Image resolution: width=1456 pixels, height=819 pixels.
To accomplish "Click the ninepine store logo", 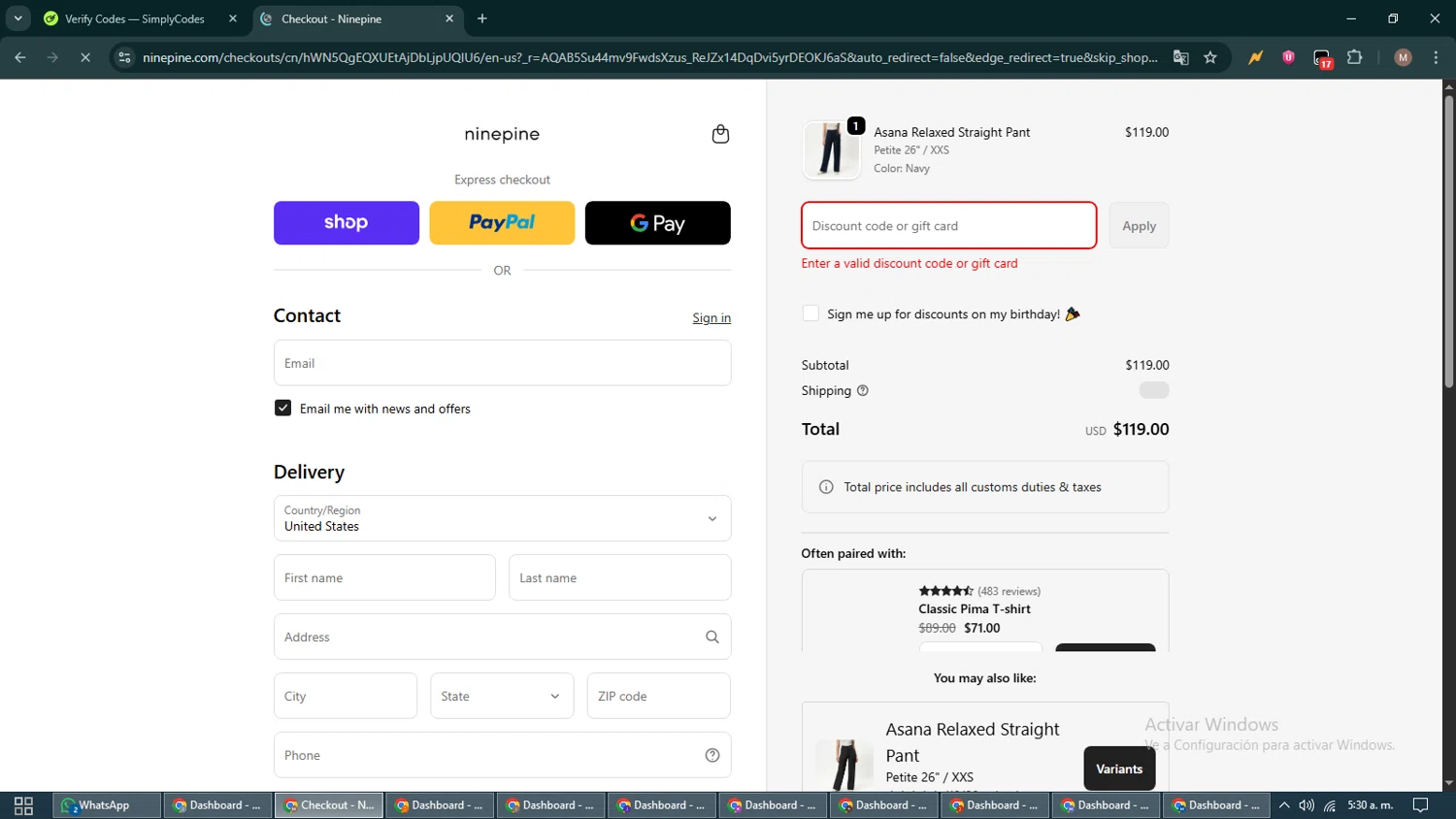I will click(x=502, y=134).
